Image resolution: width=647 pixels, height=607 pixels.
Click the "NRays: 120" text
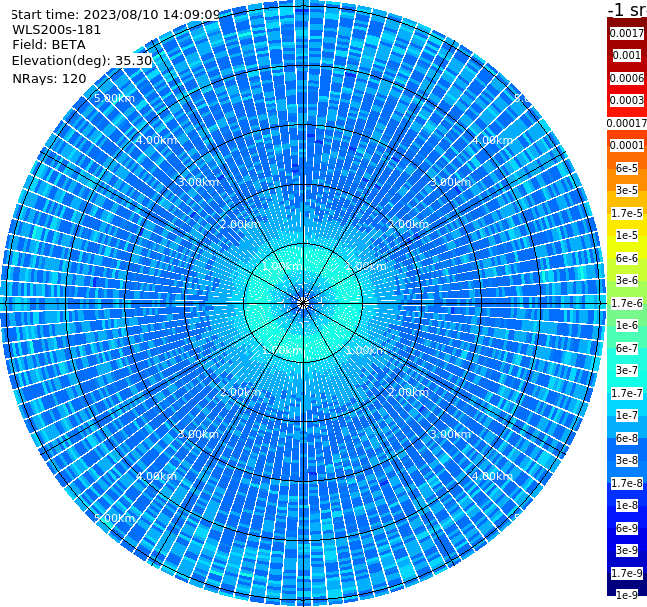pos(49,78)
